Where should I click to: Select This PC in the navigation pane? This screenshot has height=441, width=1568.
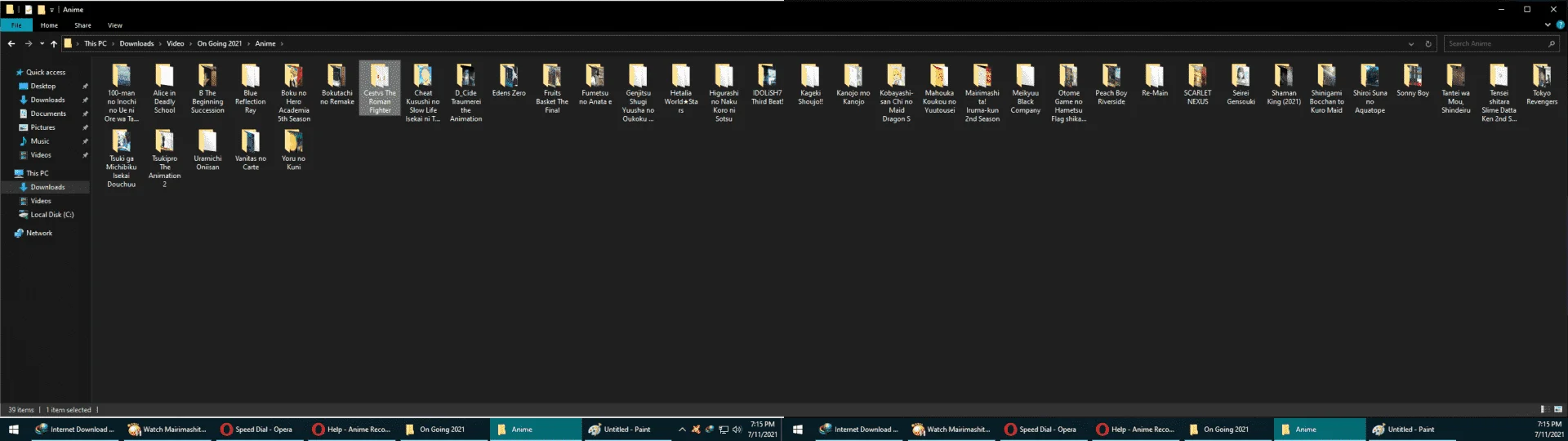coord(37,173)
